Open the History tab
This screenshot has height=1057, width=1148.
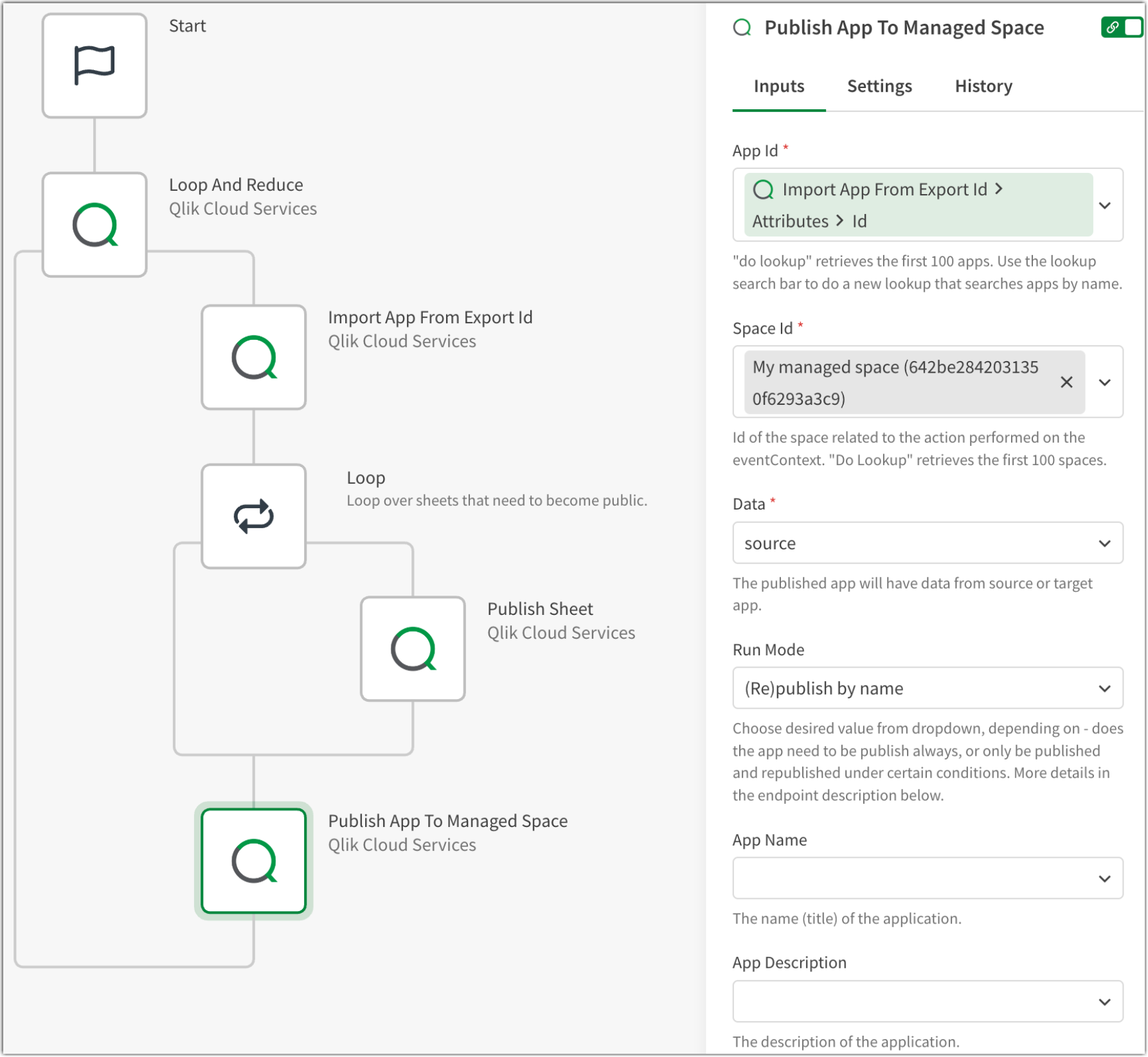983,86
